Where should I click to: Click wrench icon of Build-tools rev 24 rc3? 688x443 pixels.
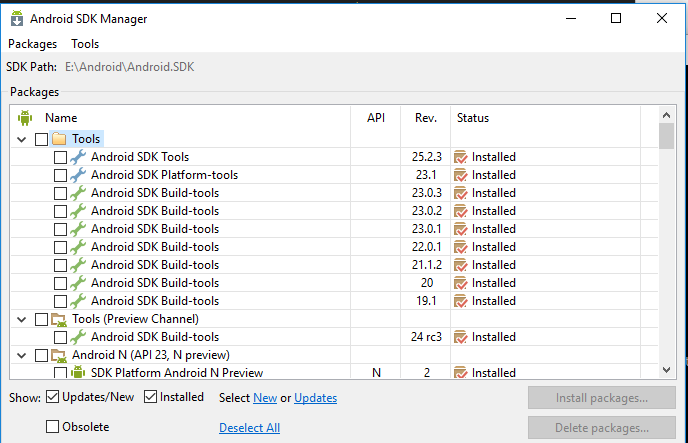(78, 337)
